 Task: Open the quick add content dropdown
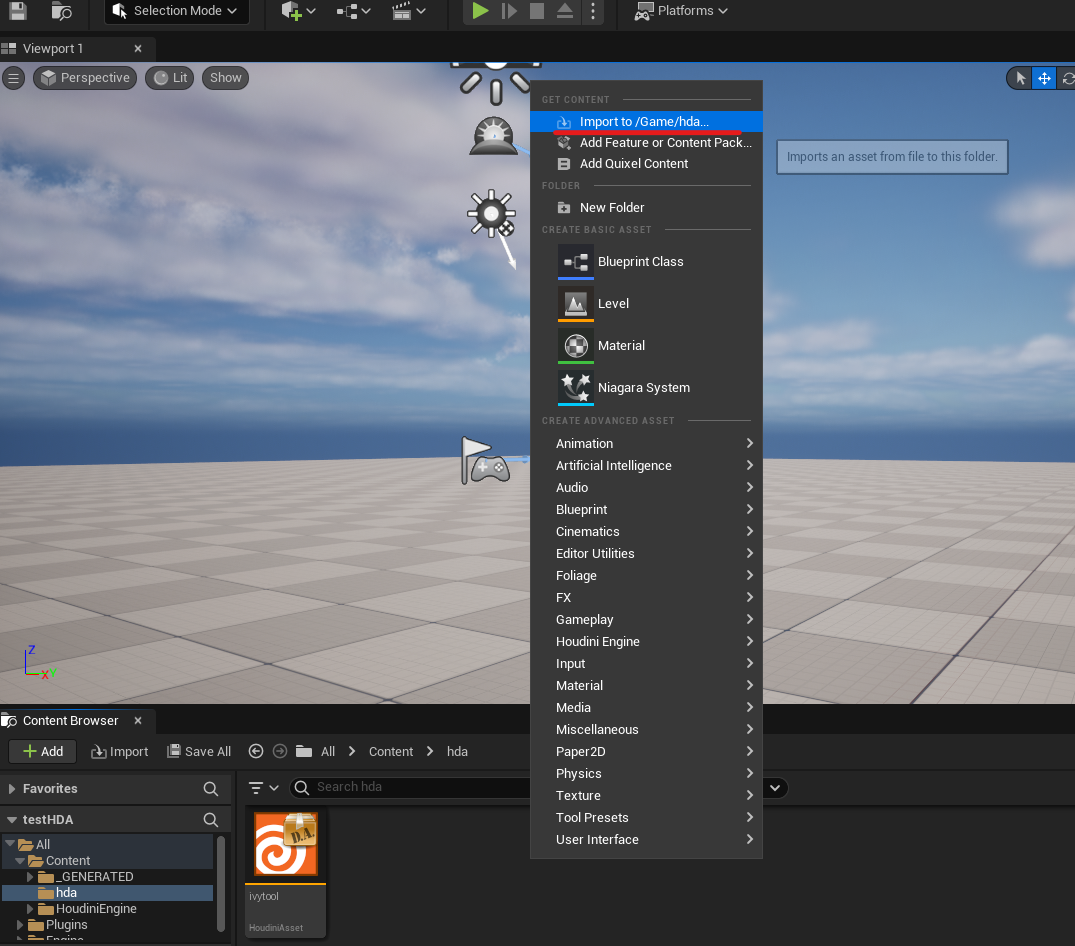pos(298,10)
